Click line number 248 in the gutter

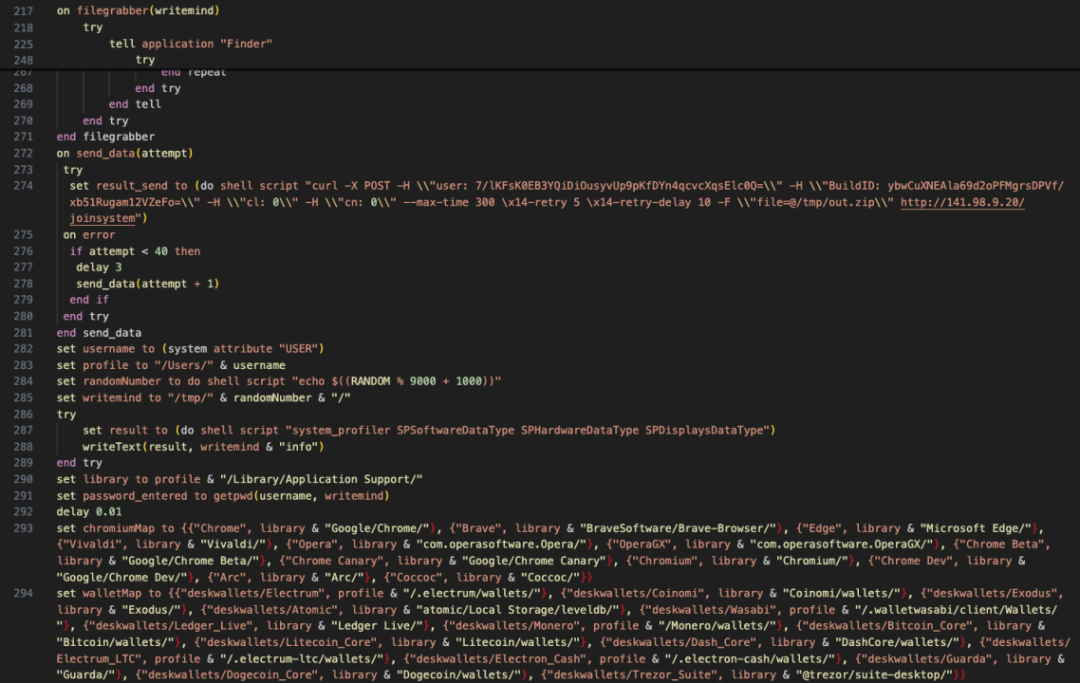(x=23, y=60)
